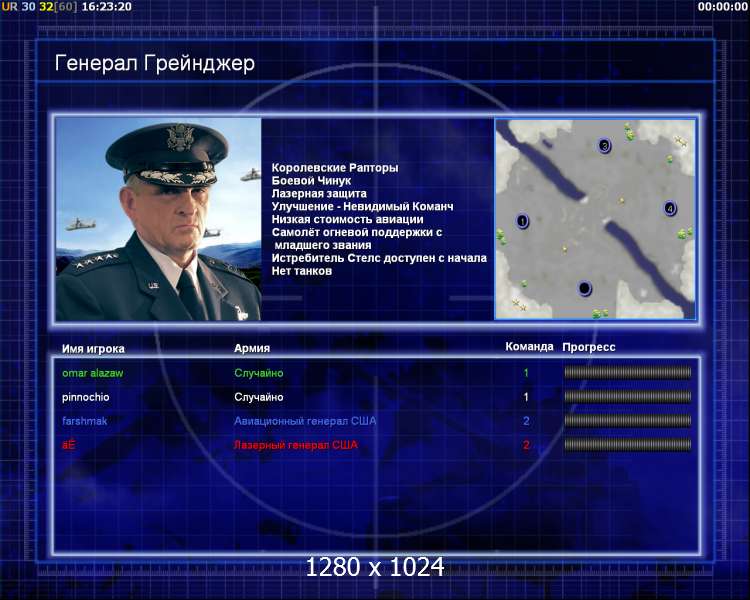This screenshot has height=600, width=750.
Task: Select the red player name 'aE'
Action: click(69, 444)
